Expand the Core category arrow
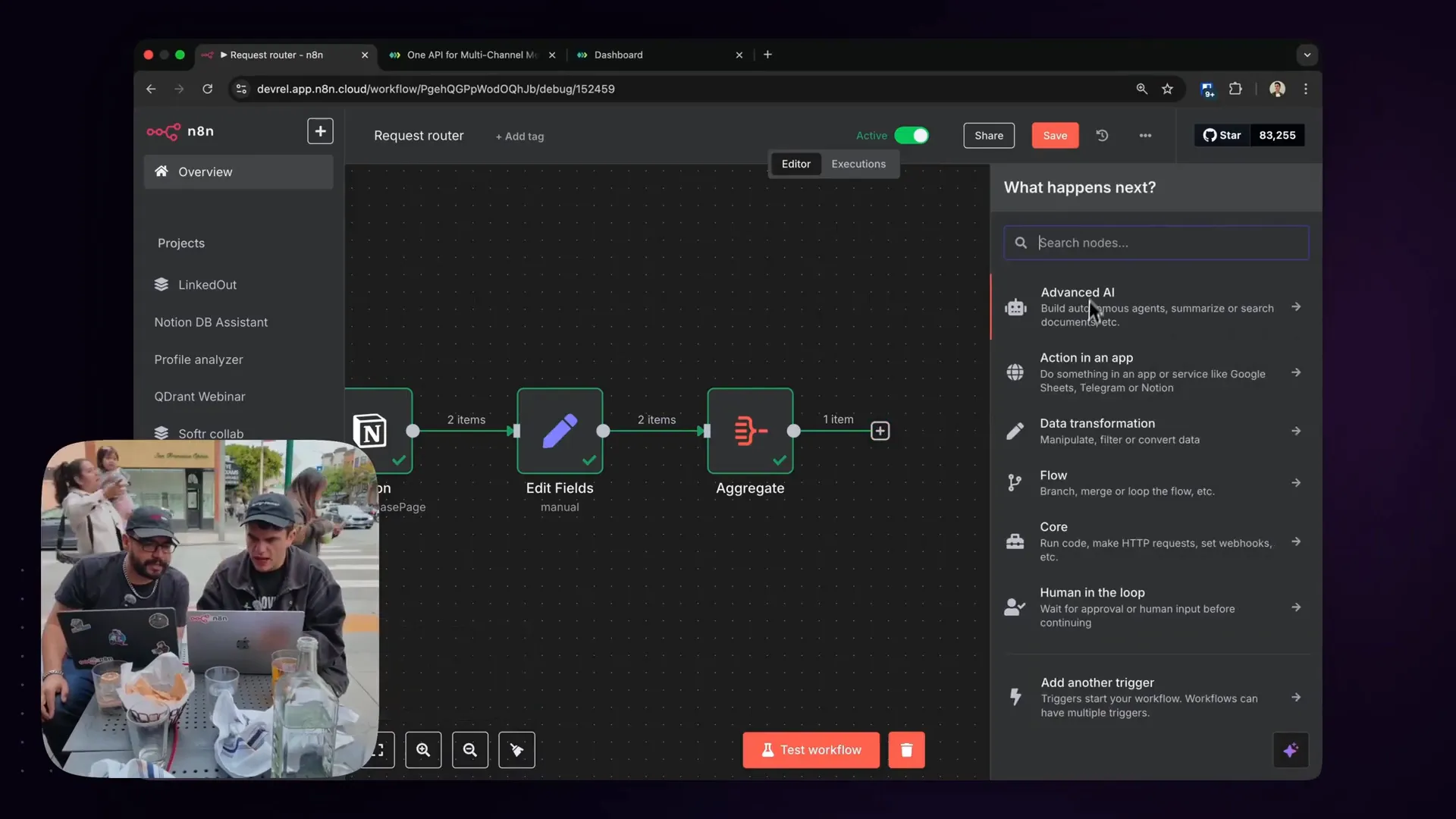This screenshot has width=1456, height=819. 1296,541
